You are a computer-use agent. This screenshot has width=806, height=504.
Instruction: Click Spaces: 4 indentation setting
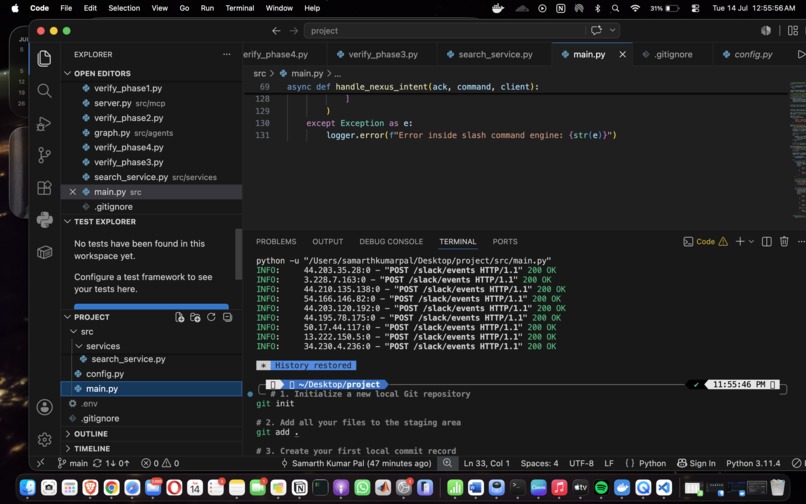pos(539,463)
